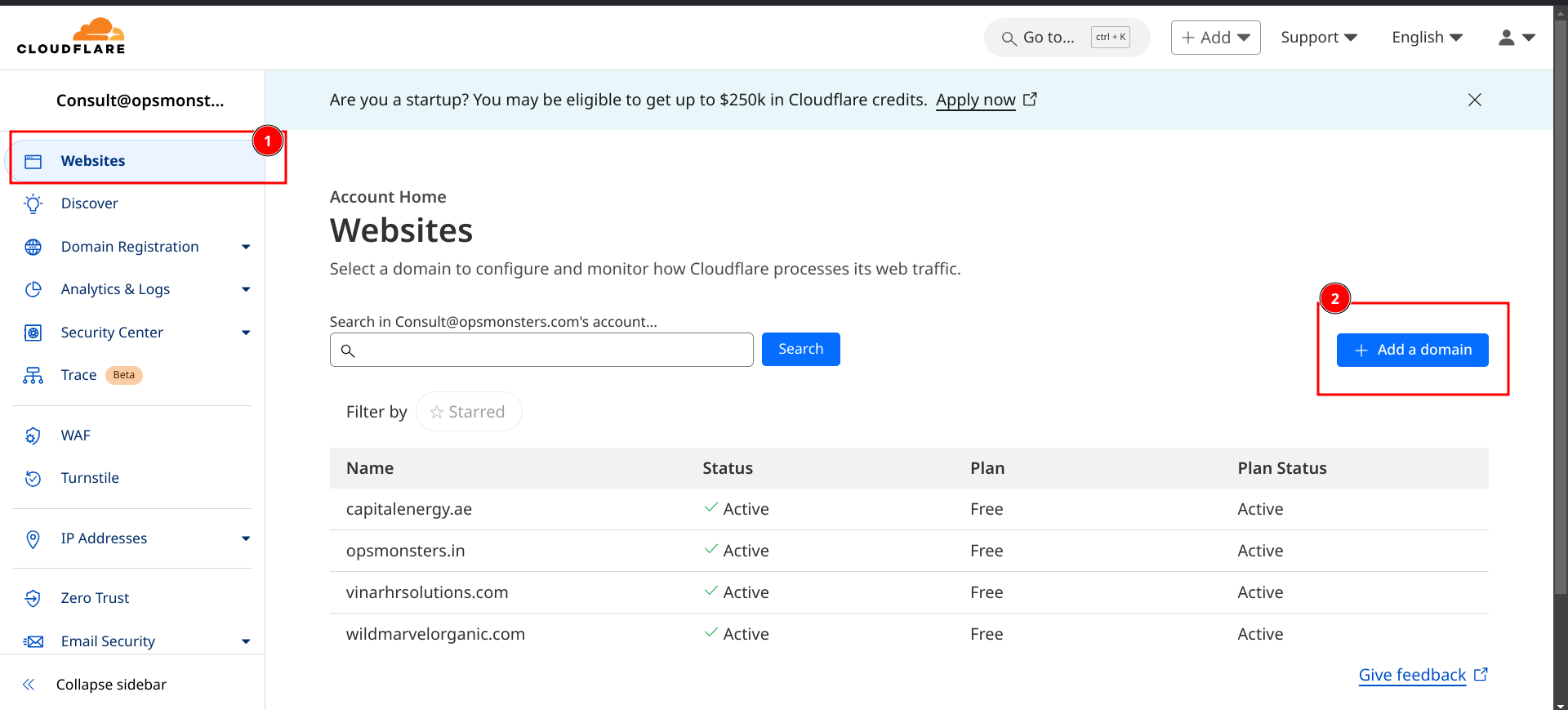The width and height of the screenshot is (1568, 710).
Task: Dismiss the startup credits banner
Action: click(x=1474, y=100)
